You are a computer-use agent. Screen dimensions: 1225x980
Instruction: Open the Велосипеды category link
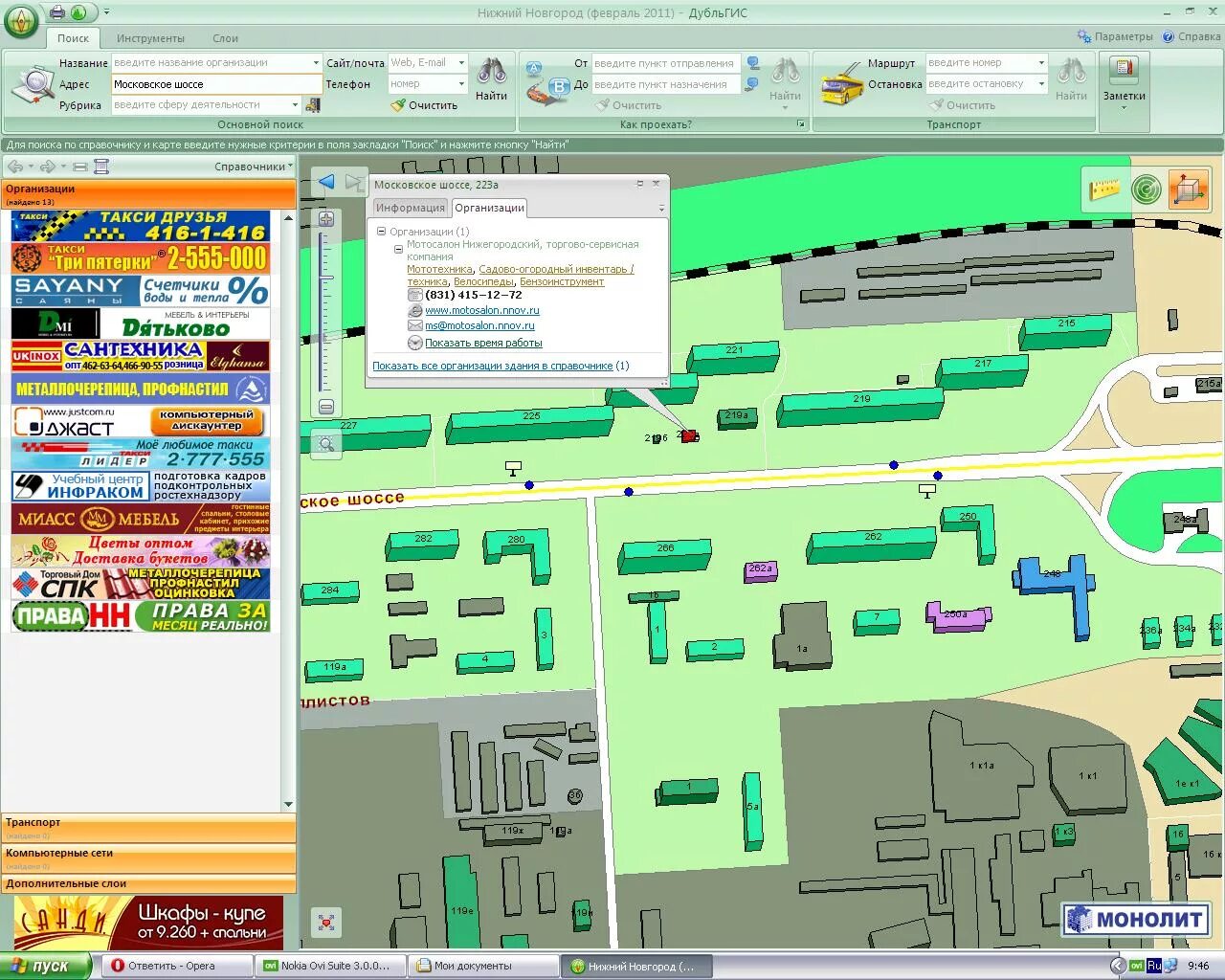pos(483,281)
